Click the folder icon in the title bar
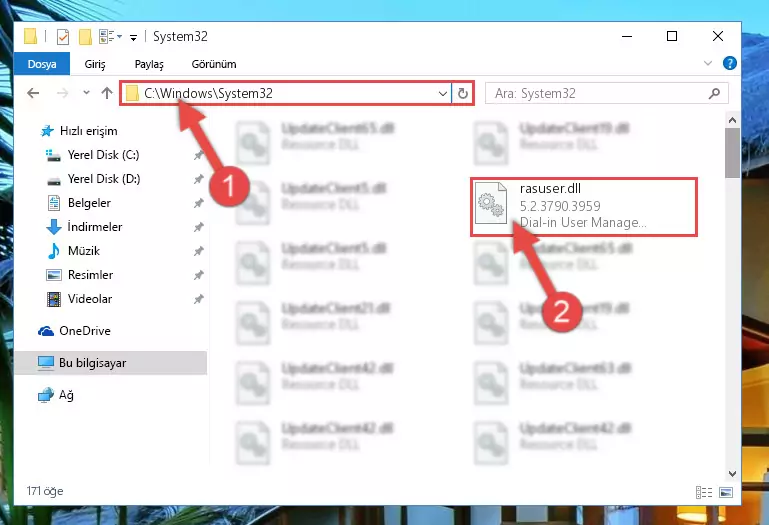The height and width of the screenshot is (525, 769). point(30,36)
